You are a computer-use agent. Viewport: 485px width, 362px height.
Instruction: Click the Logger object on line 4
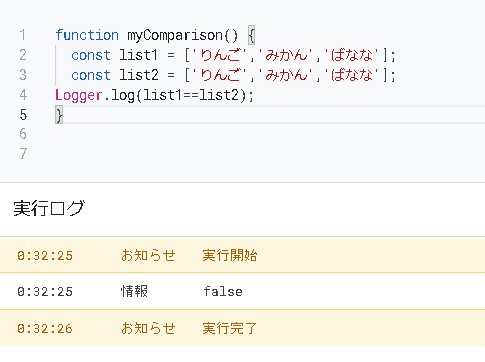pyautogui.click(x=79, y=95)
